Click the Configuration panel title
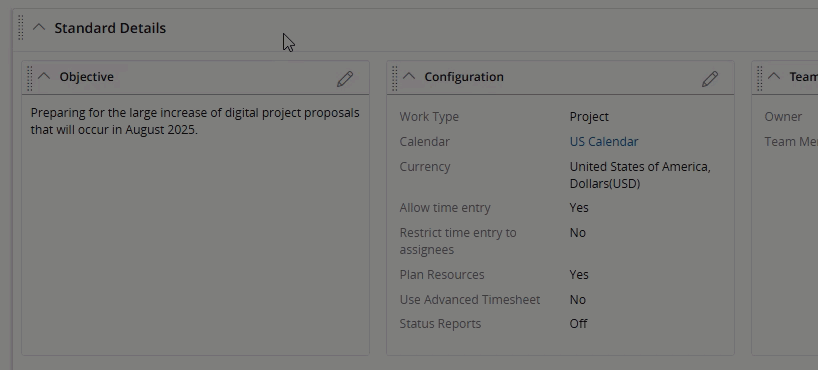 click(464, 77)
